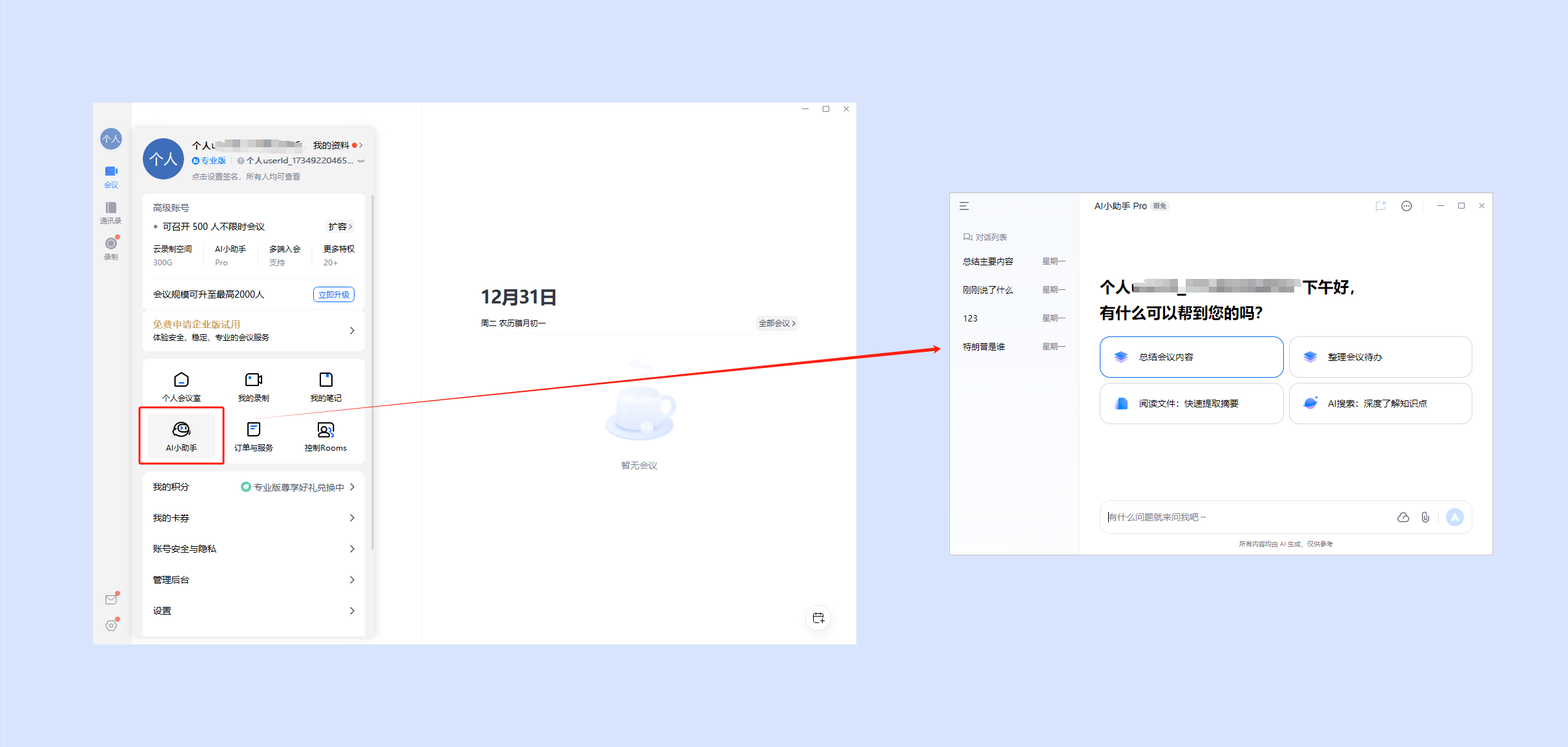Viewport: 1568px width, 747px height.
Task: Click the attachment paperclip icon
Action: click(x=1425, y=517)
